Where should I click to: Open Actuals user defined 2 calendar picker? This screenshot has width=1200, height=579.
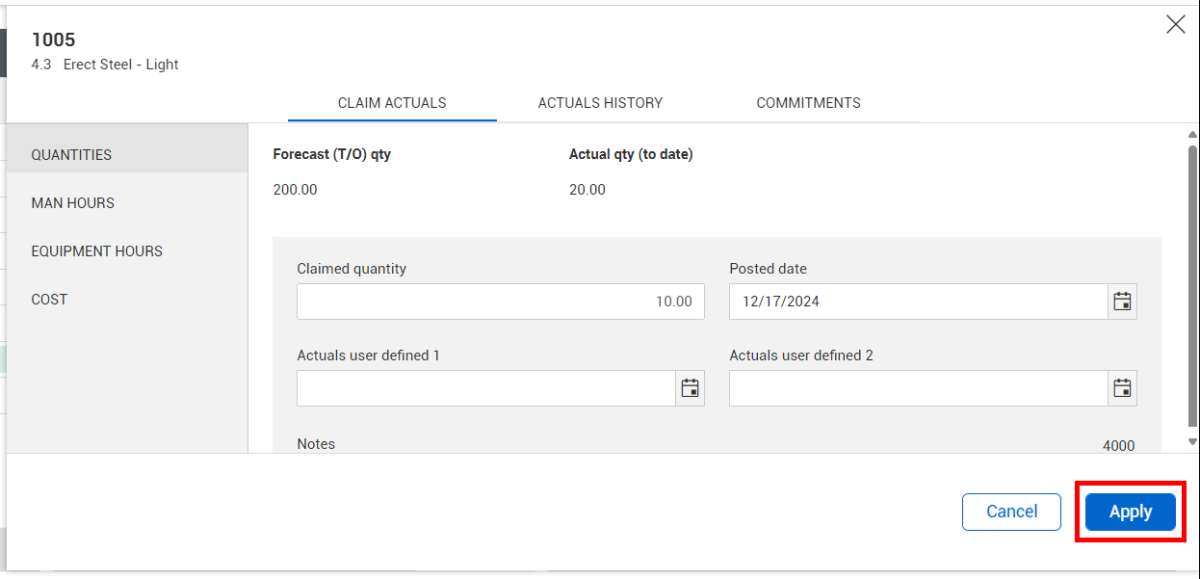click(x=1122, y=388)
